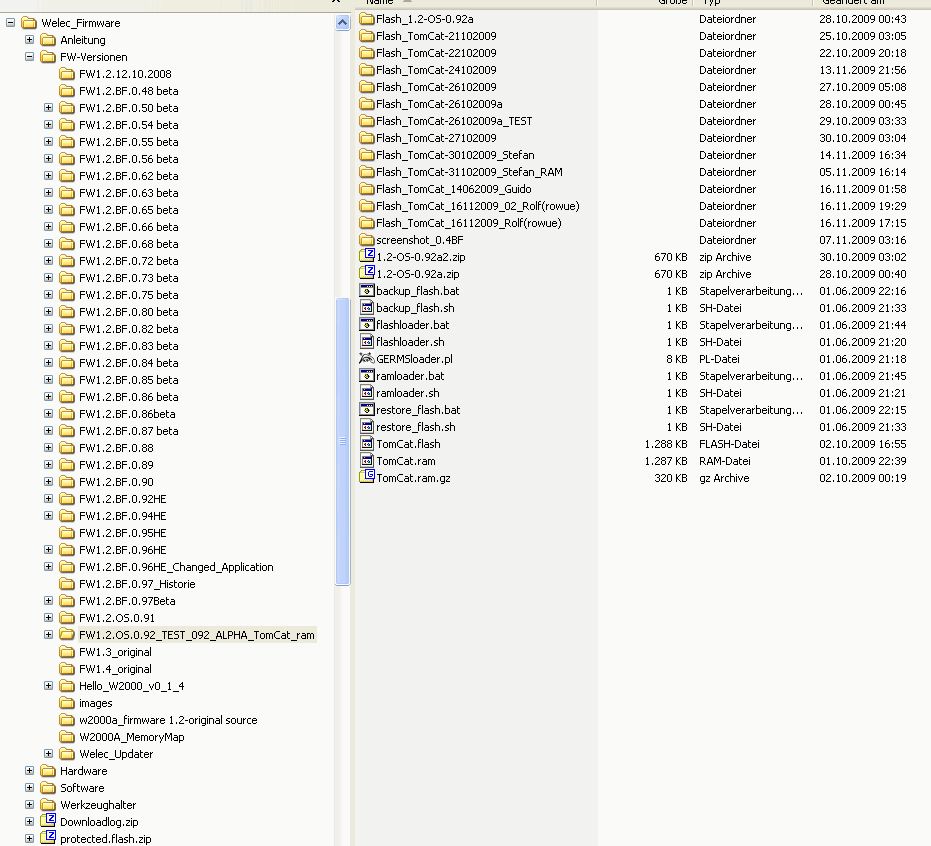931x846 pixels.
Task: Select the TomCat.ram.gz archive icon
Action: coord(367,477)
